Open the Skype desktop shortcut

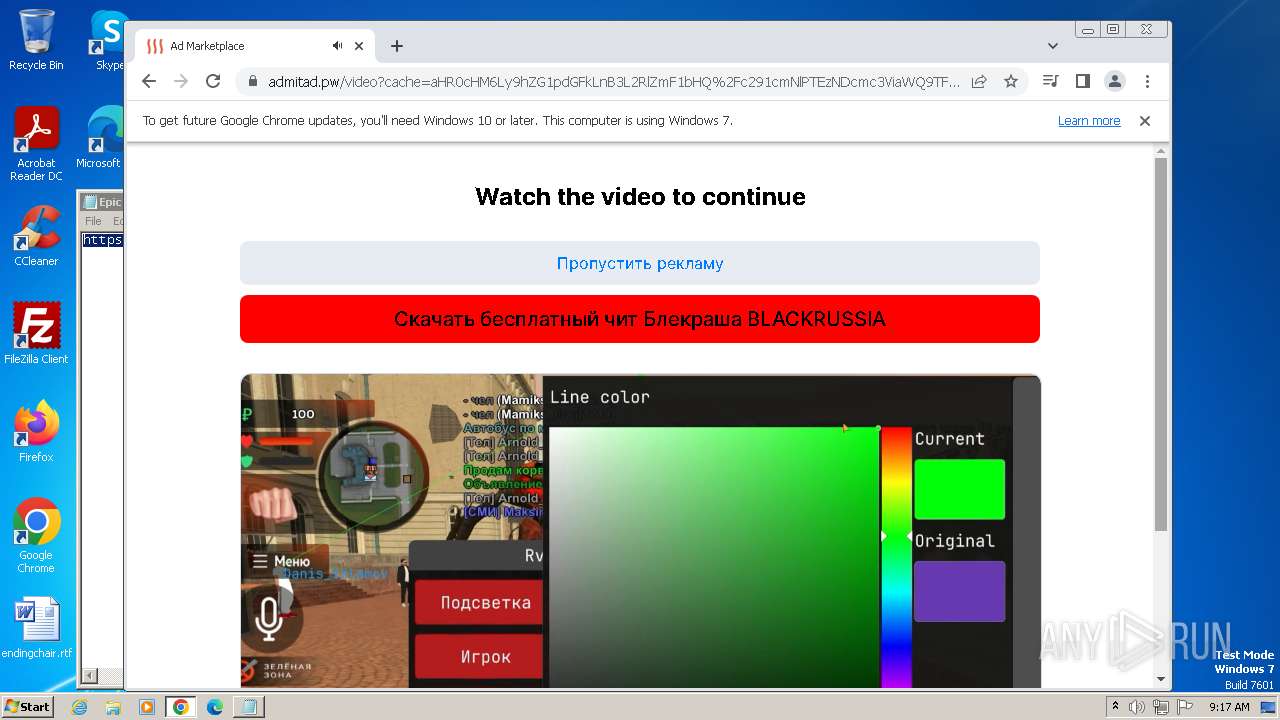(106, 40)
